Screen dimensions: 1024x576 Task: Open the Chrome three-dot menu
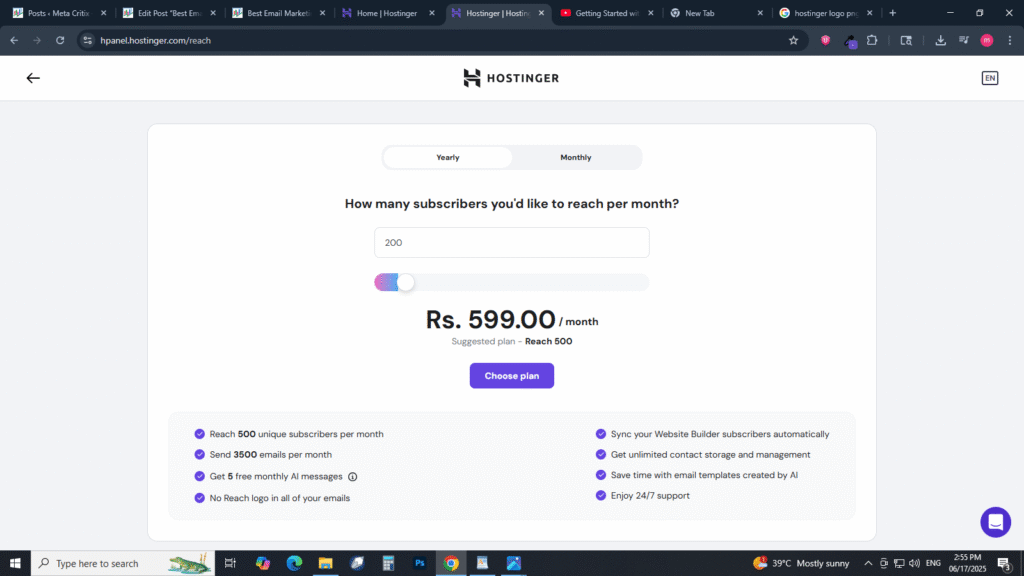(1008, 40)
